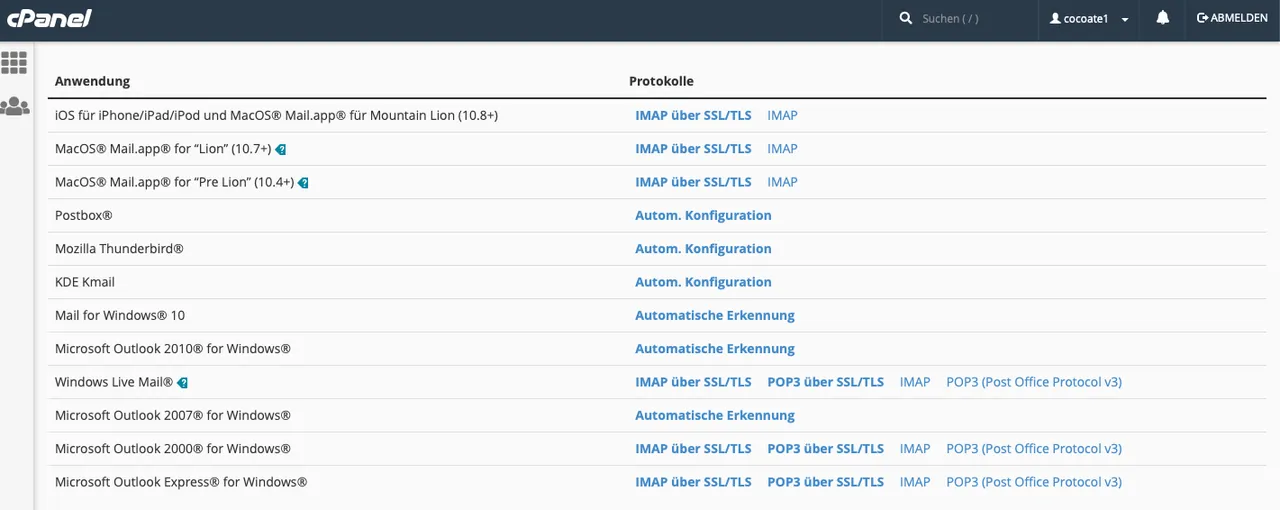
Task: Open POP3 (Post Office Protocol v3) for Outlook Express
Action: coord(1034,482)
